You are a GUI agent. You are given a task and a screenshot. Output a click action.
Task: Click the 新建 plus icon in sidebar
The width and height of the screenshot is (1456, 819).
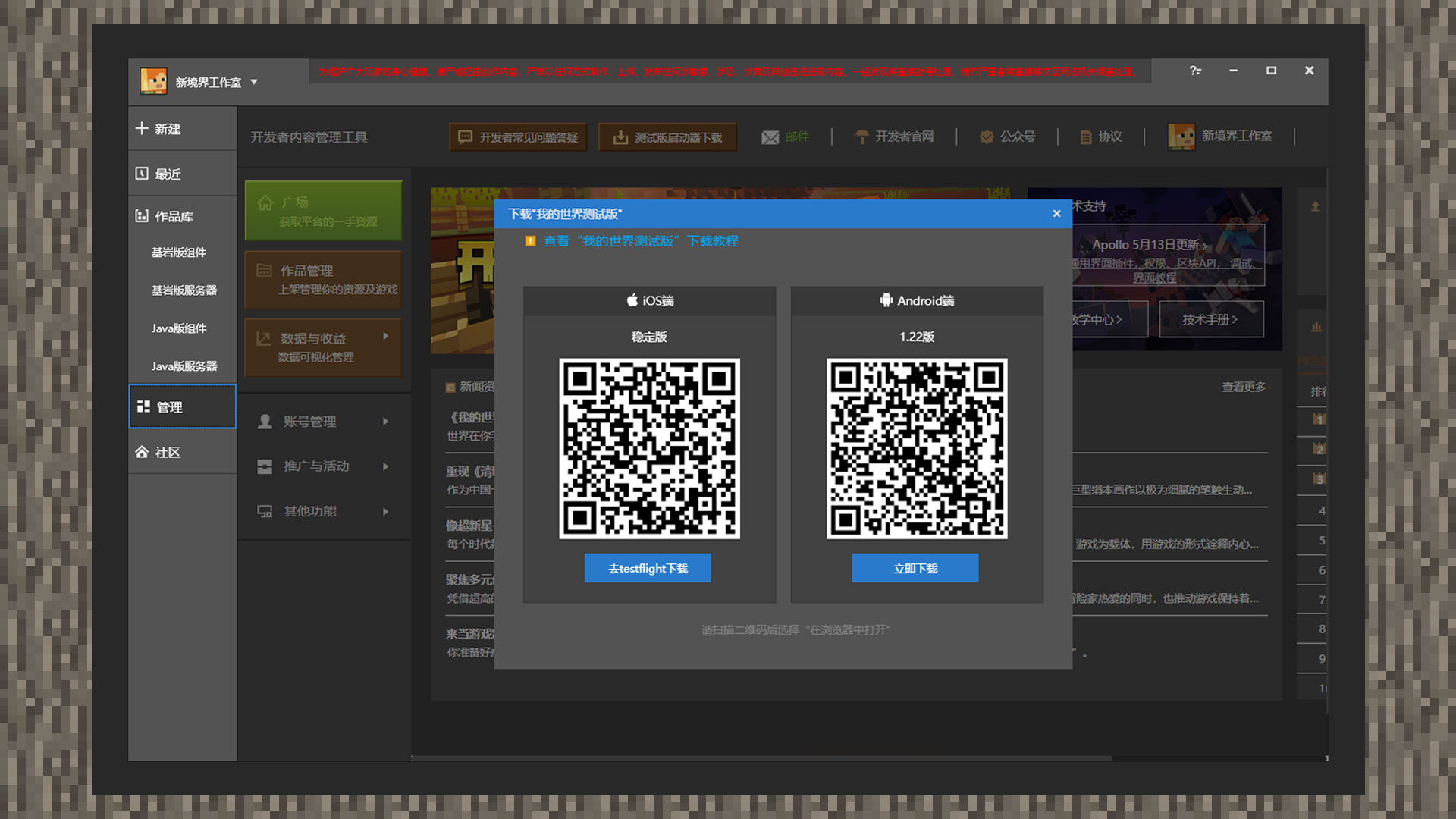[x=142, y=128]
